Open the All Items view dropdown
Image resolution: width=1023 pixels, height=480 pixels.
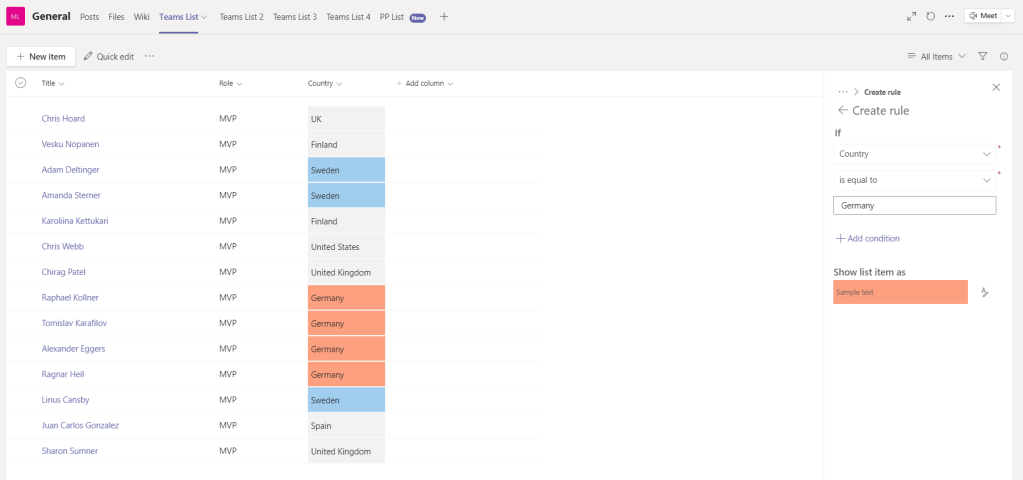tap(936, 57)
